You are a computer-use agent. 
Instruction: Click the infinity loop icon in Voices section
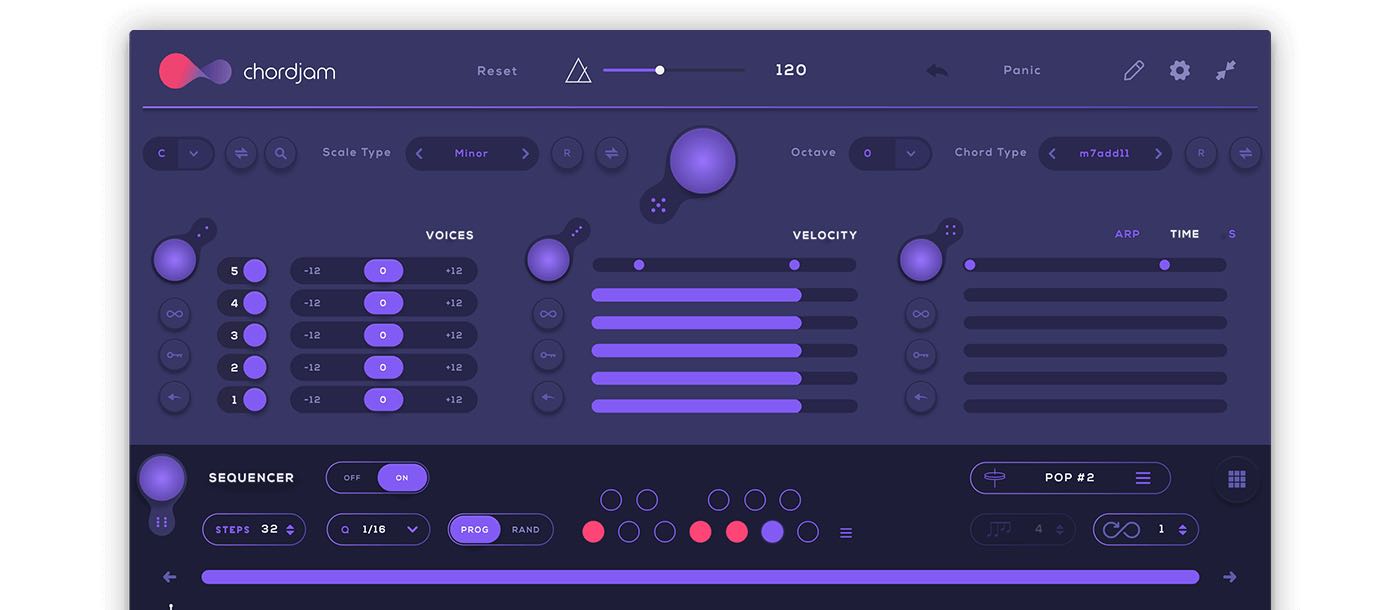coord(175,314)
